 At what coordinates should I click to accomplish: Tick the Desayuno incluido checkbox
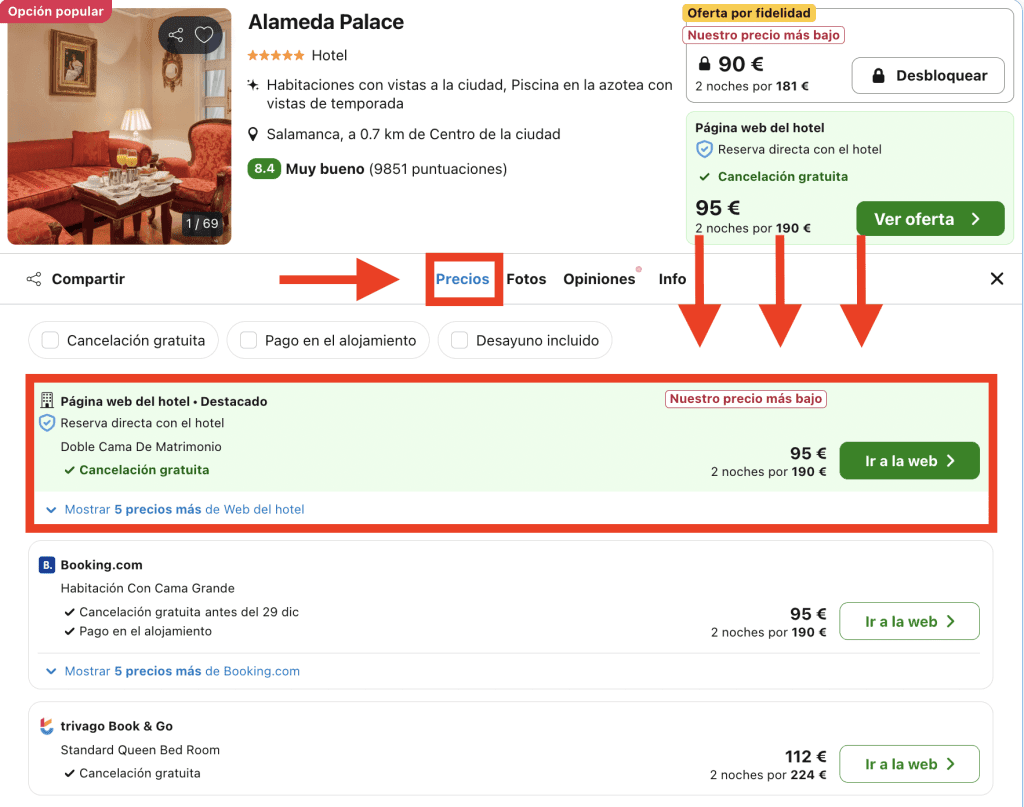(x=459, y=341)
